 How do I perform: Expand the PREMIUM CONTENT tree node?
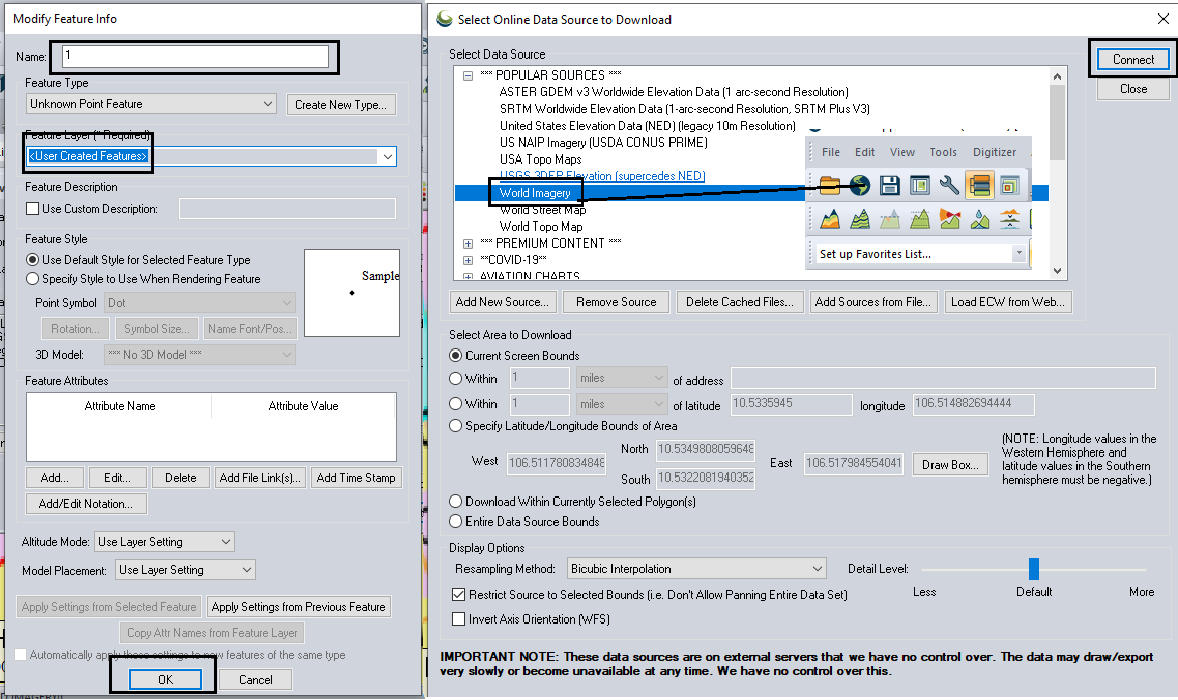pos(468,243)
